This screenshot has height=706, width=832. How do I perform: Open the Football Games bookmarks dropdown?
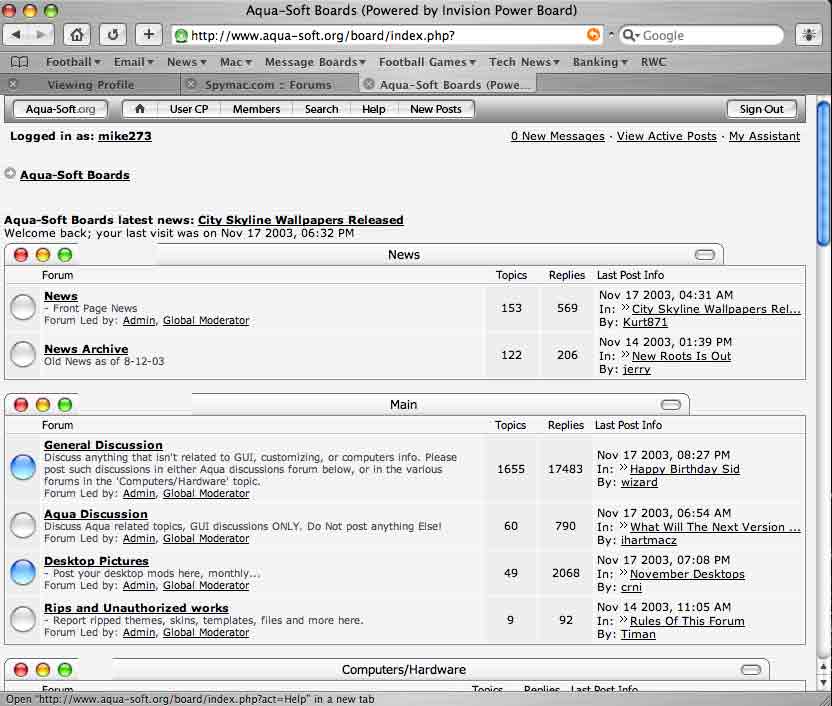tap(427, 62)
